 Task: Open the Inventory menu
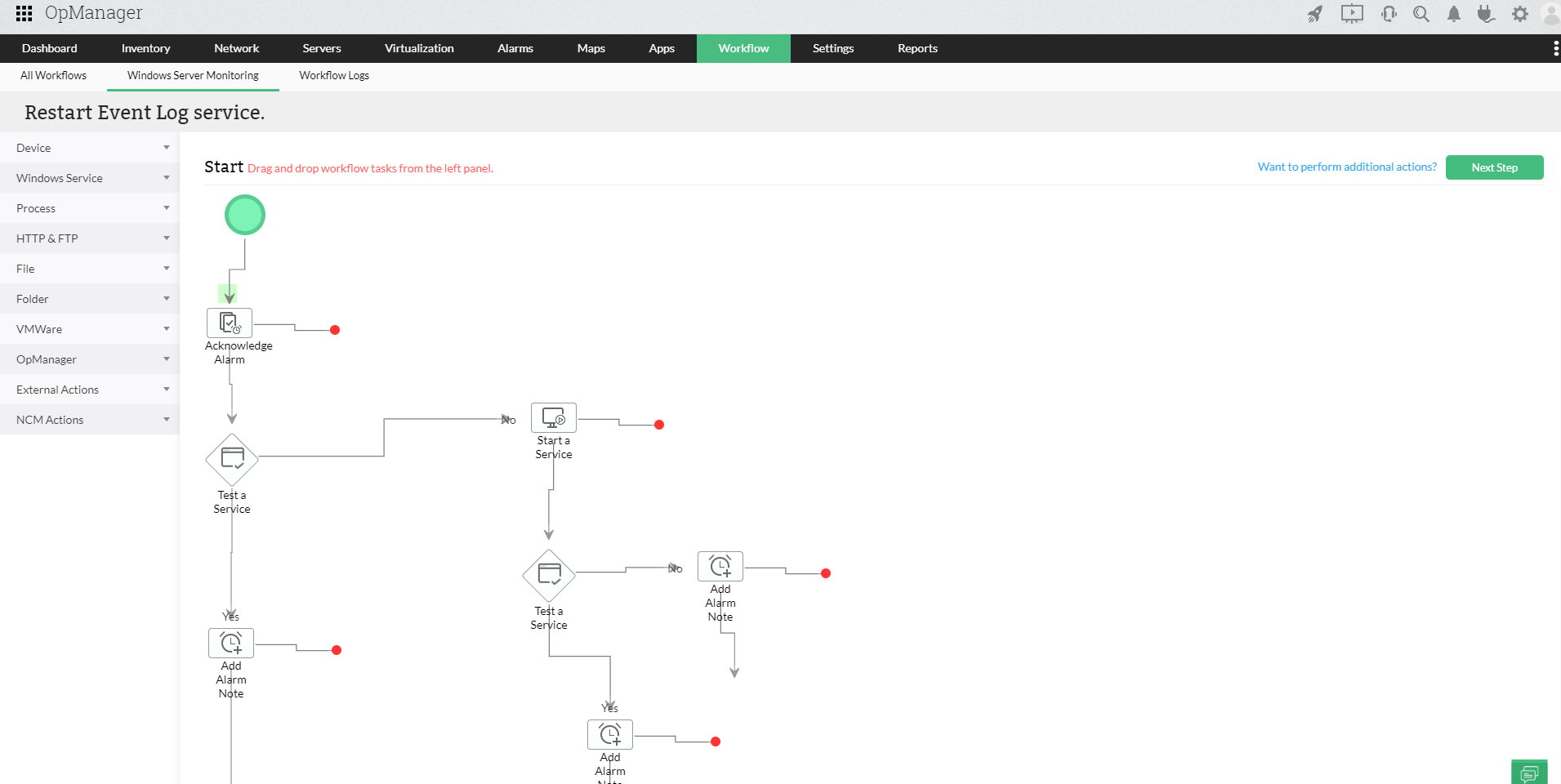[145, 48]
